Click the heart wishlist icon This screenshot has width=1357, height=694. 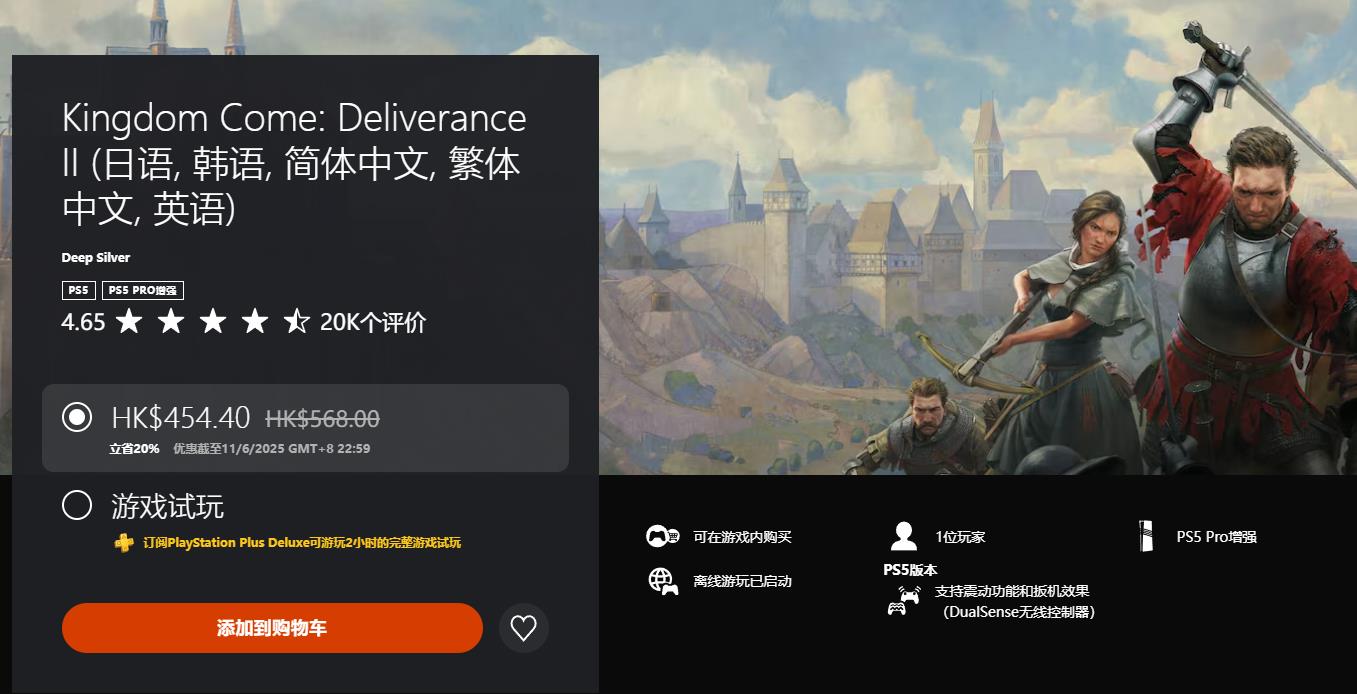pyautogui.click(x=523, y=628)
